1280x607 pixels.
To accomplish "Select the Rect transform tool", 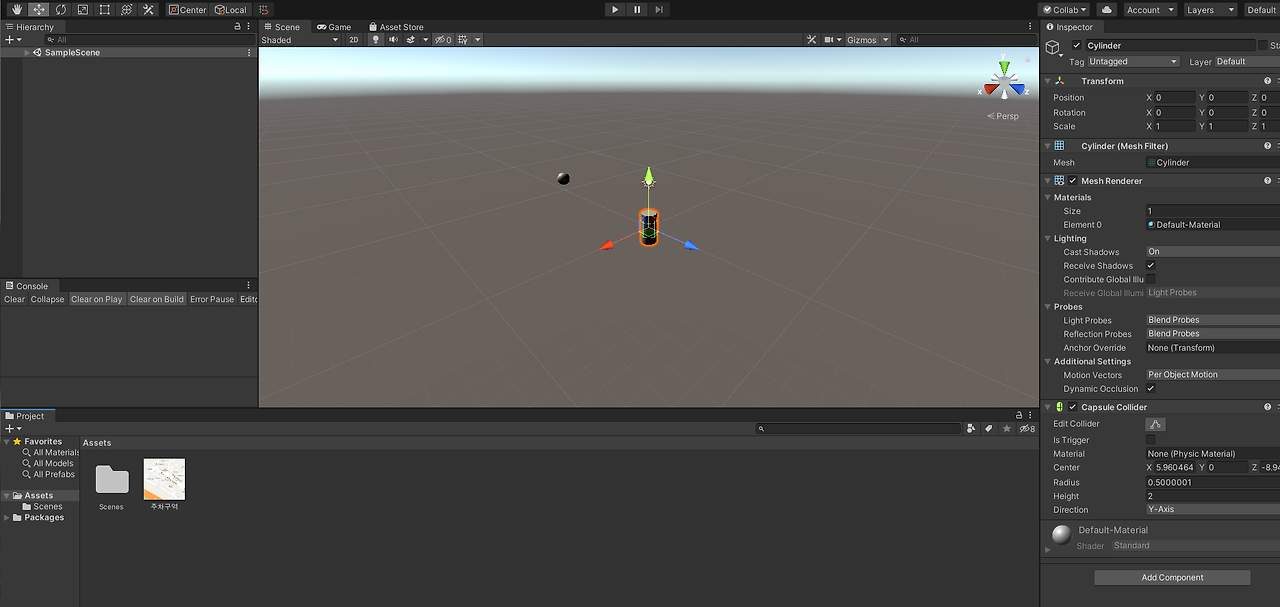I will (105, 9).
